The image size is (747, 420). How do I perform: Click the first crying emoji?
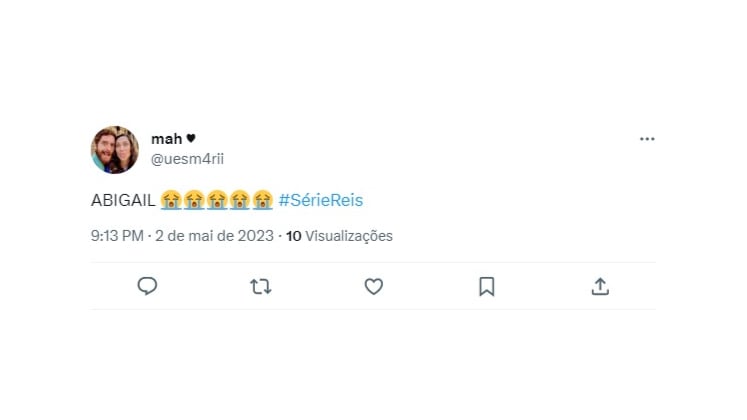(170, 200)
